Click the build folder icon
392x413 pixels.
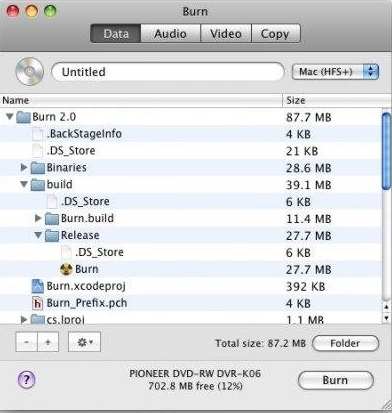point(37,185)
